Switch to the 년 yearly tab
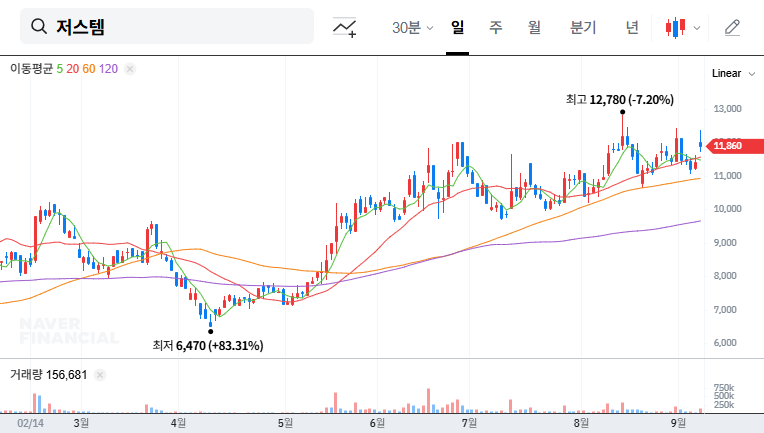The width and height of the screenshot is (764, 433). (632, 27)
